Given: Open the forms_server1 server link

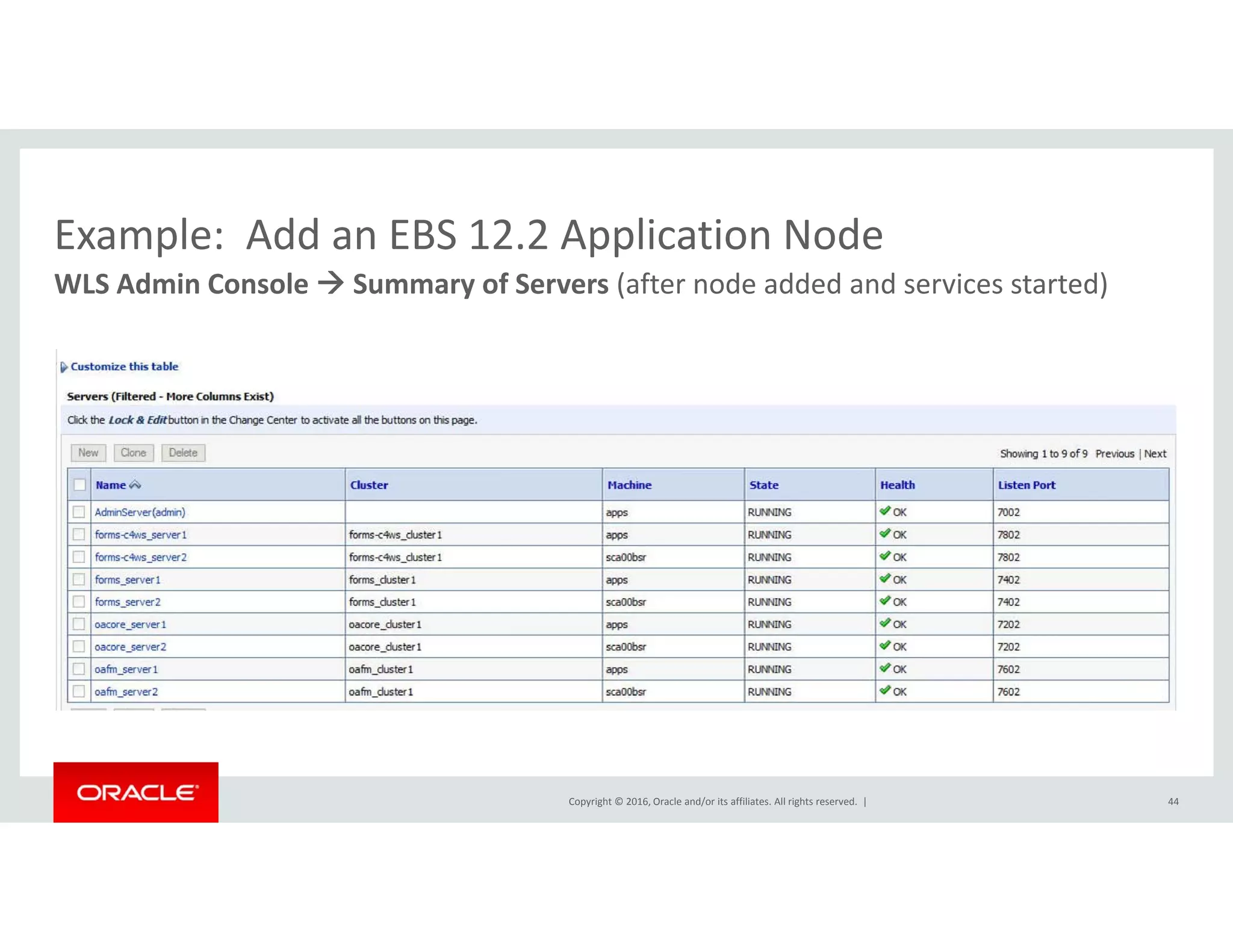Looking at the screenshot, I should pyautogui.click(x=128, y=580).
